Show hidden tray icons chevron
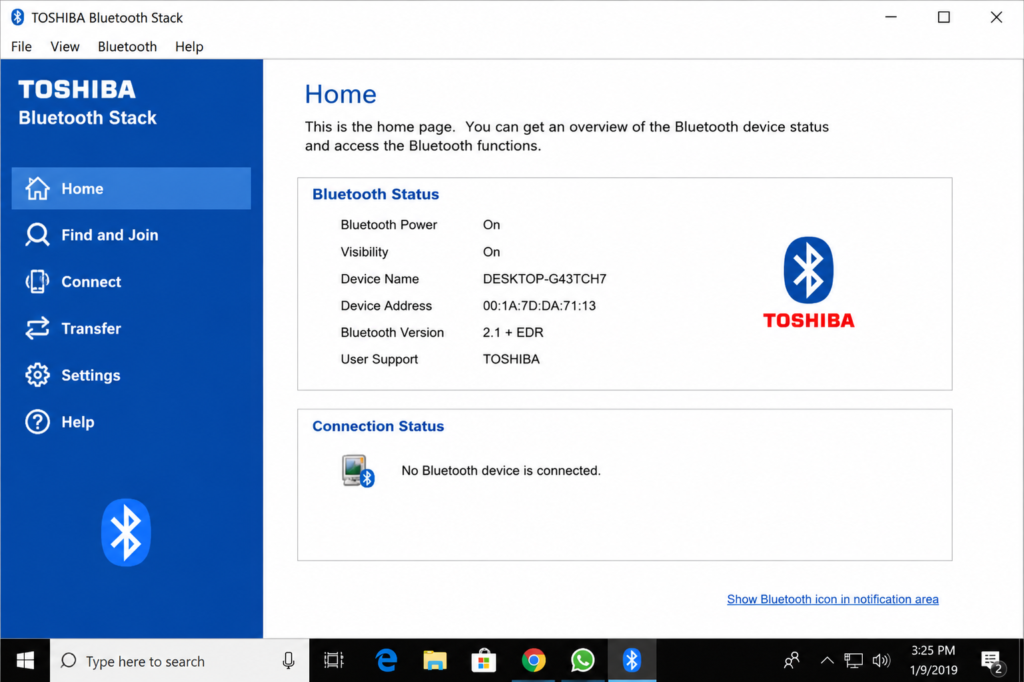Screen dimensions: 1024x682 [827, 660]
